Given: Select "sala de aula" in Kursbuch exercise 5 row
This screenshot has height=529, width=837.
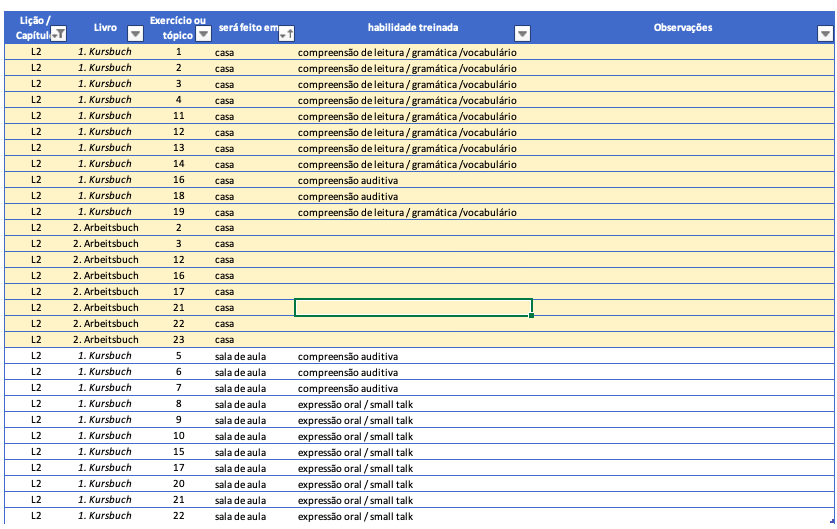Looking at the screenshot, I should [240, 356].
